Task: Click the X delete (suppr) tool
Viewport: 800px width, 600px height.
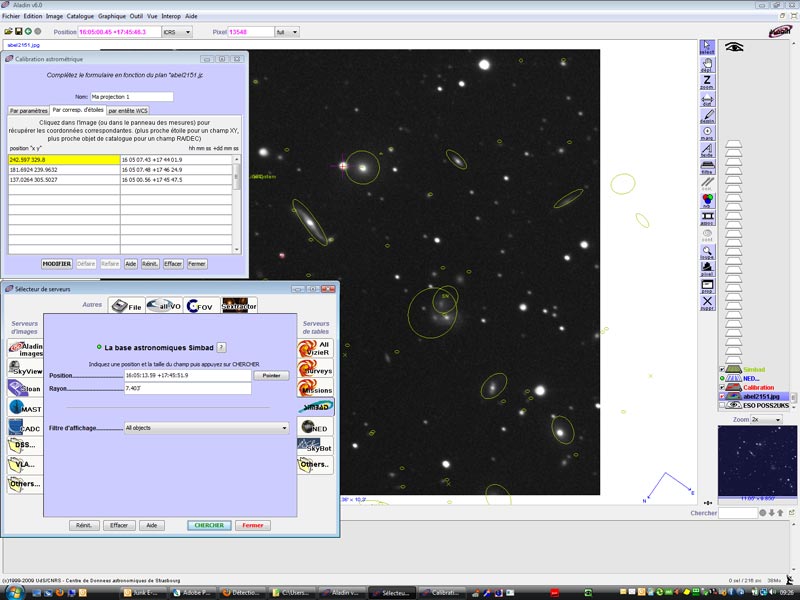Action: 707,303
